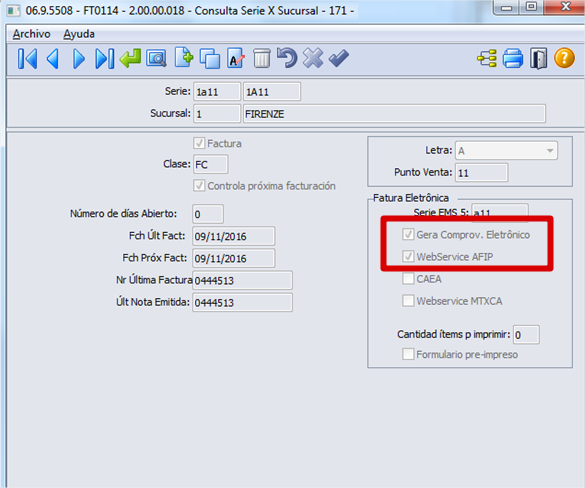Toggle Controla próxima facturación checkbox
Image resolution: width=585 pixels, height=488 pixels.
click(x=199, y=185)
